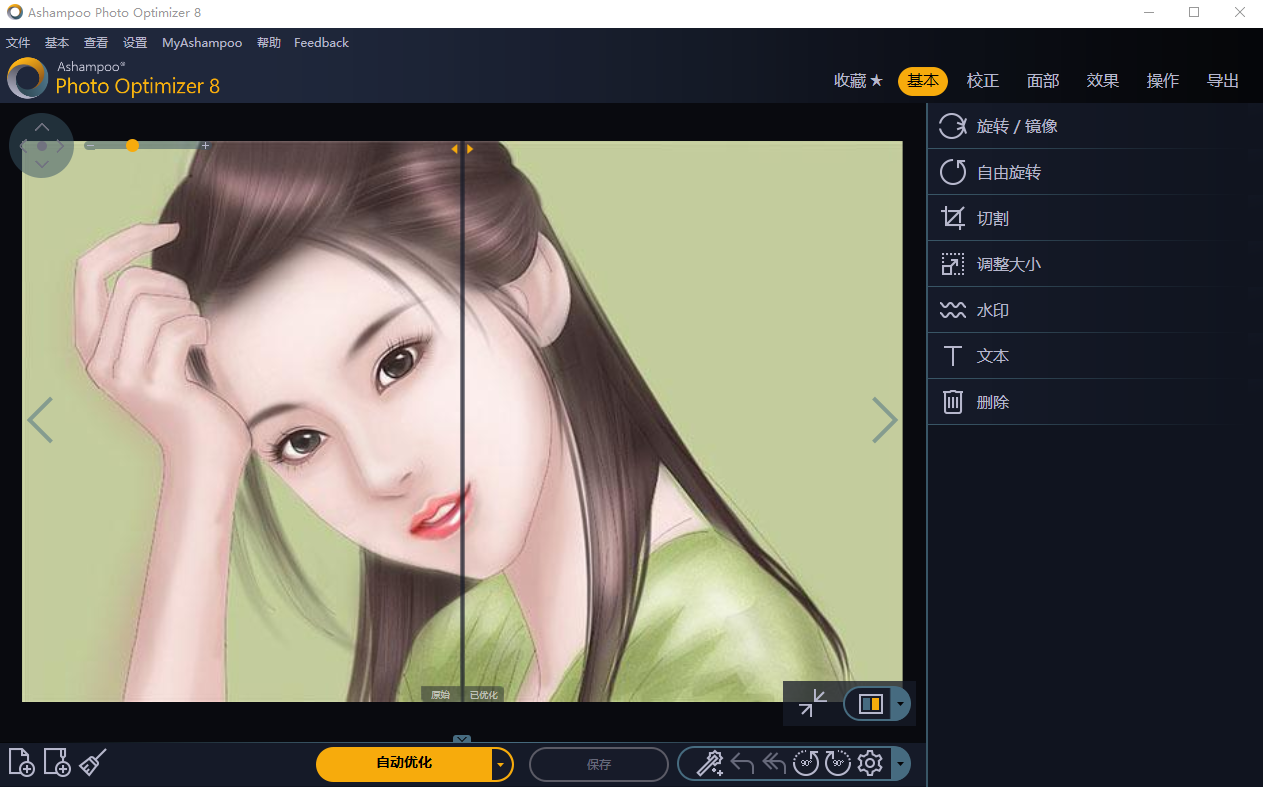1263x787 pixels.
Task: Switch to the 操作 tab
Action: pos(1163,81)
